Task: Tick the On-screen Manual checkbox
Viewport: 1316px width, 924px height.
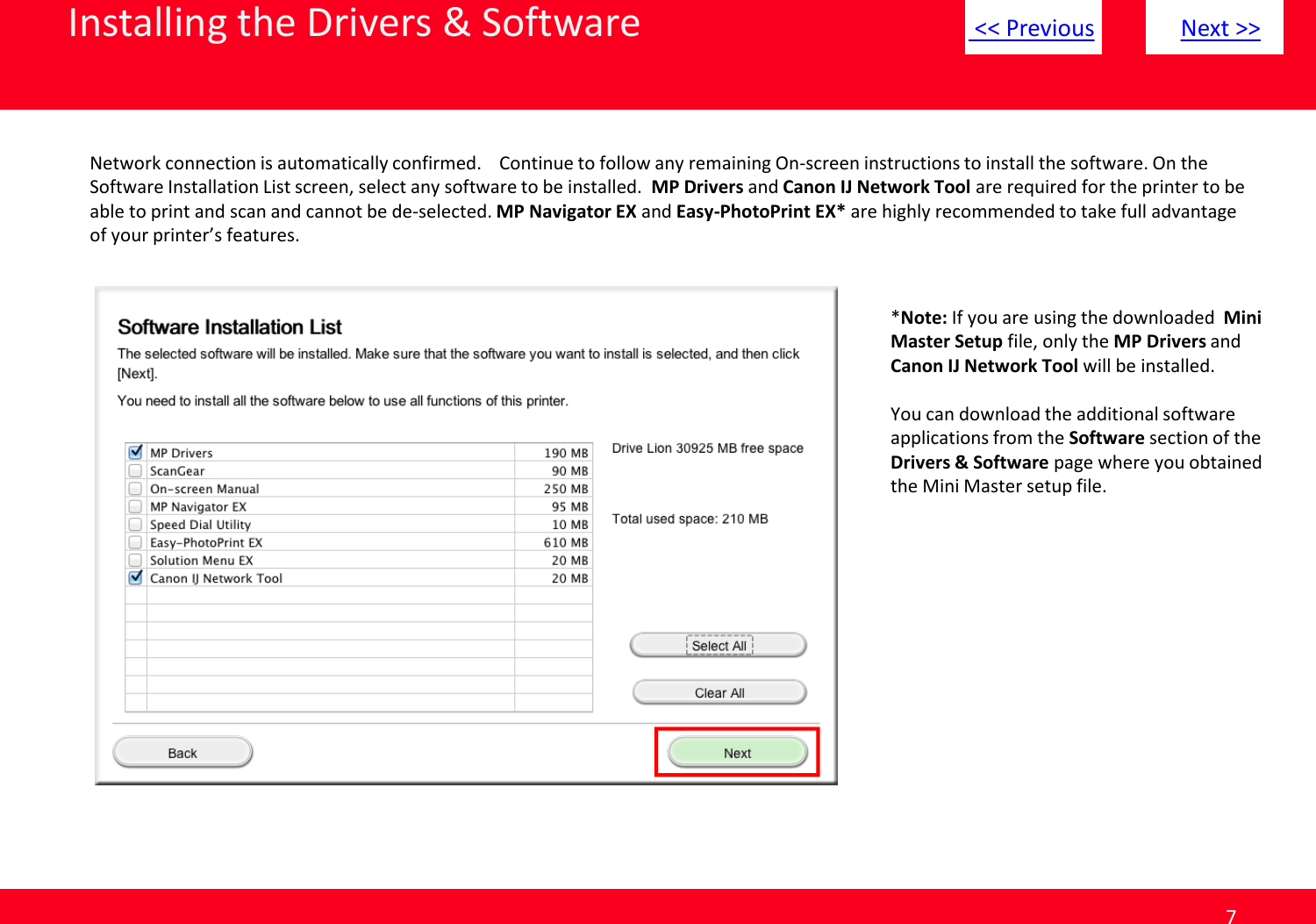Action: click(136, 489)
